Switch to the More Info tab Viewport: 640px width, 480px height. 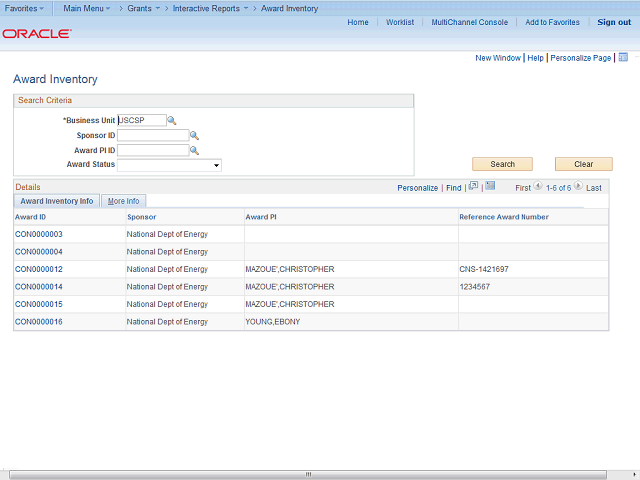pyautogui.click(x=123, y=201)
